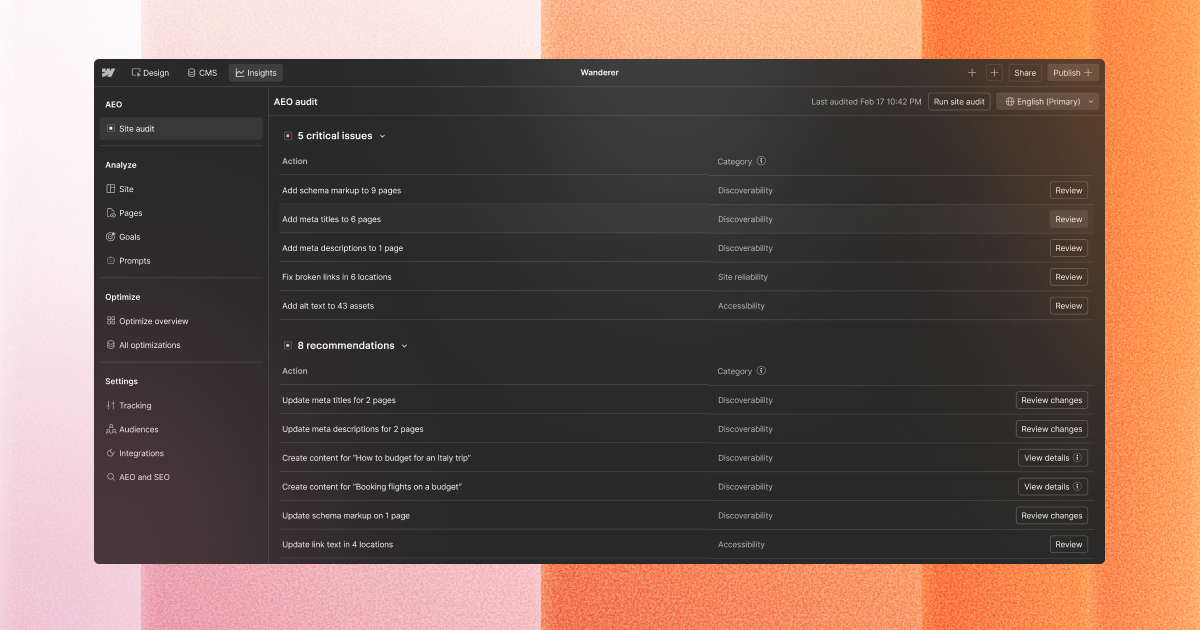Open the English (Primary) language dropdown
This screenshot has width=1200, height=630.
(1047, 101)
